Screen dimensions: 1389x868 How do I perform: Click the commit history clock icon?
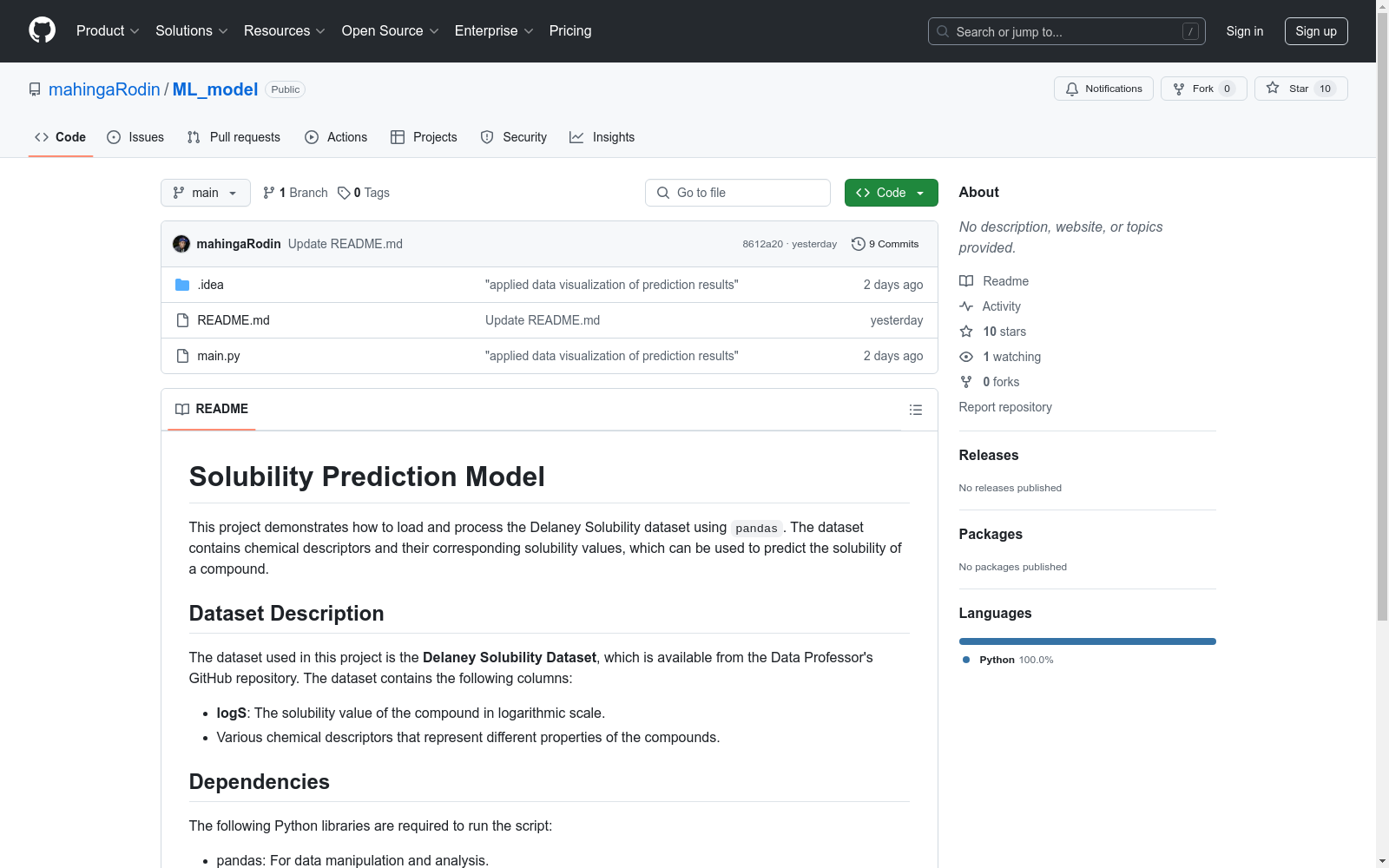[x=859, y=244]
